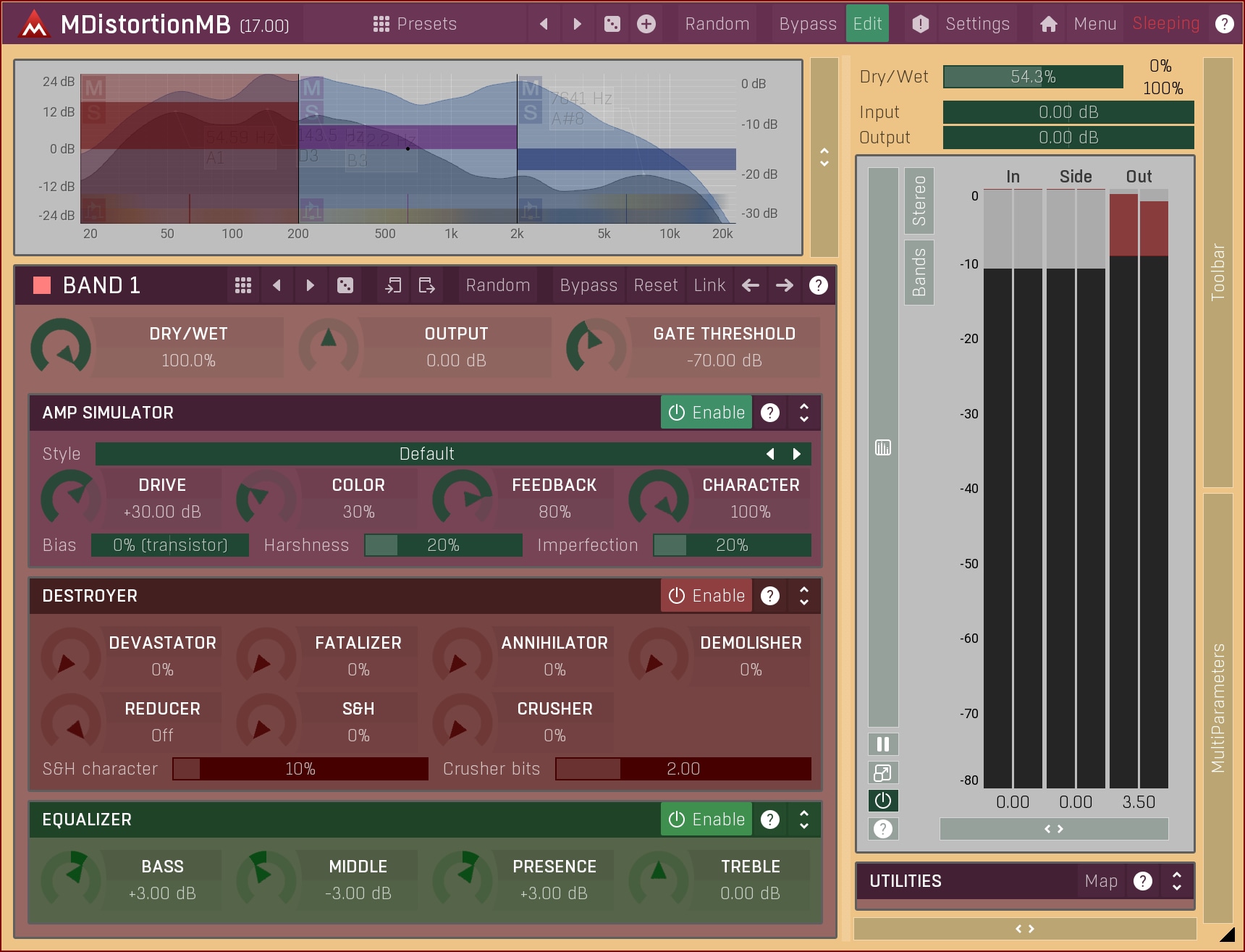Click the Band 1 paste icon
Image resolution: width=1245 pixels, height=952 pixels.
point(427,285)
